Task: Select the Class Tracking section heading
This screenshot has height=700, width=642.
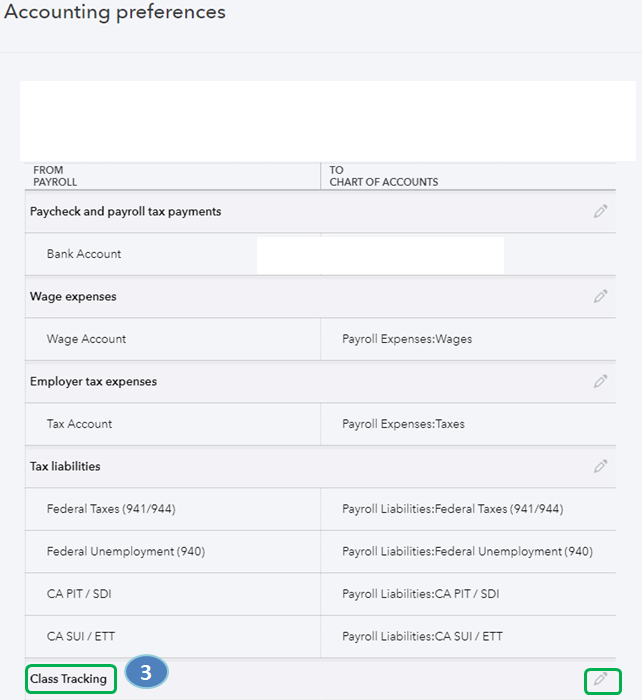Action: pos(69,679)
